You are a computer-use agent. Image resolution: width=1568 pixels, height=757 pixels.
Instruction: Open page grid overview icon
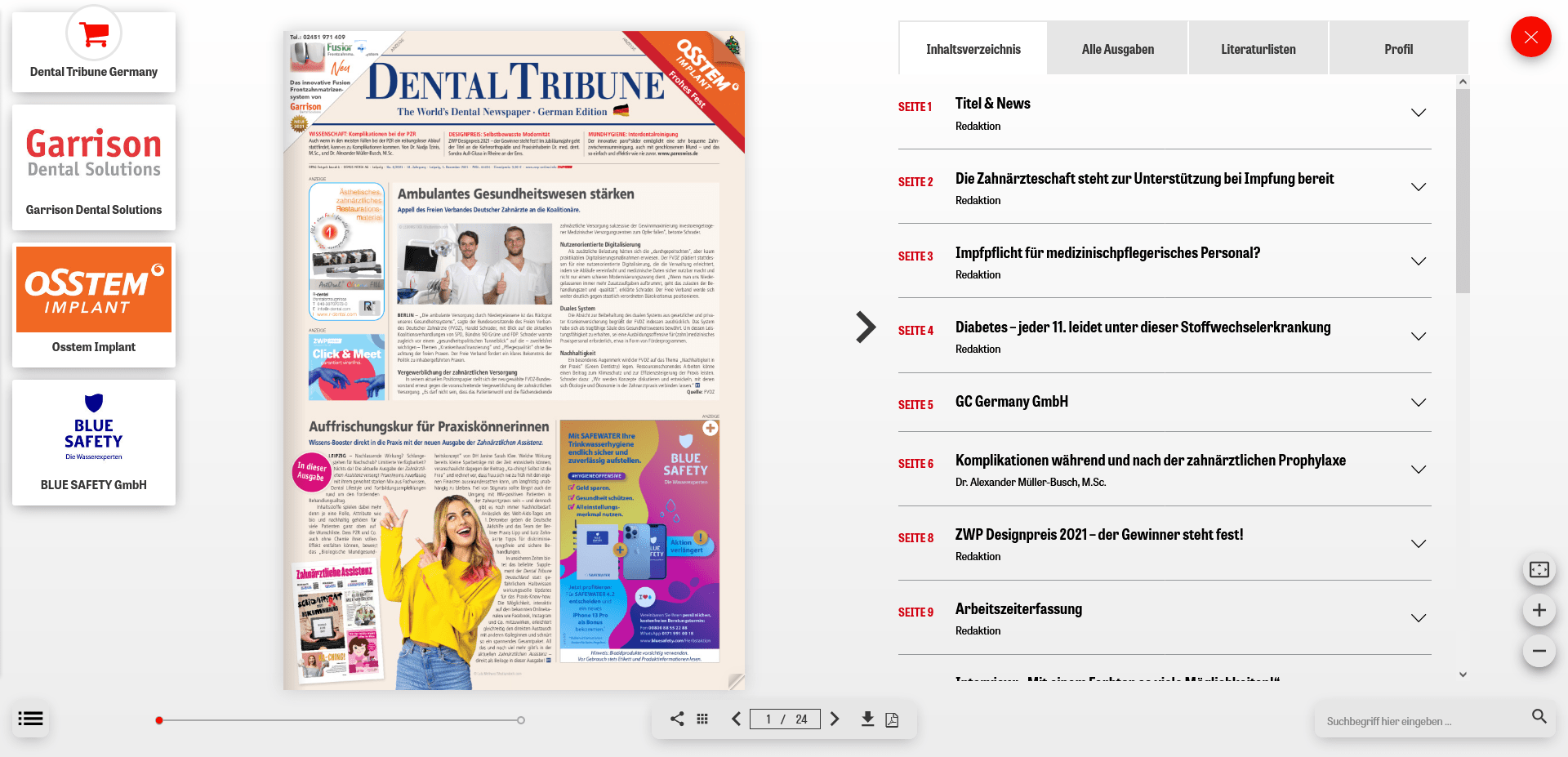[x=702, y=719]
